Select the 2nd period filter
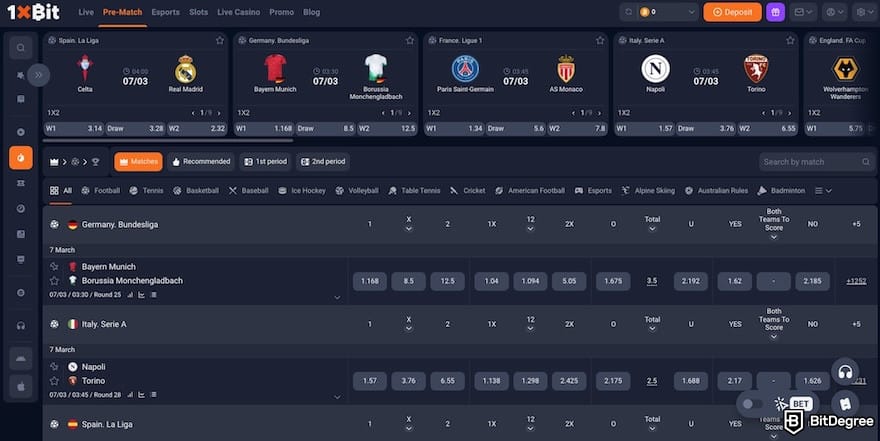Image resolution: width=880 pixels, height=441 pixels. [323, 162]
